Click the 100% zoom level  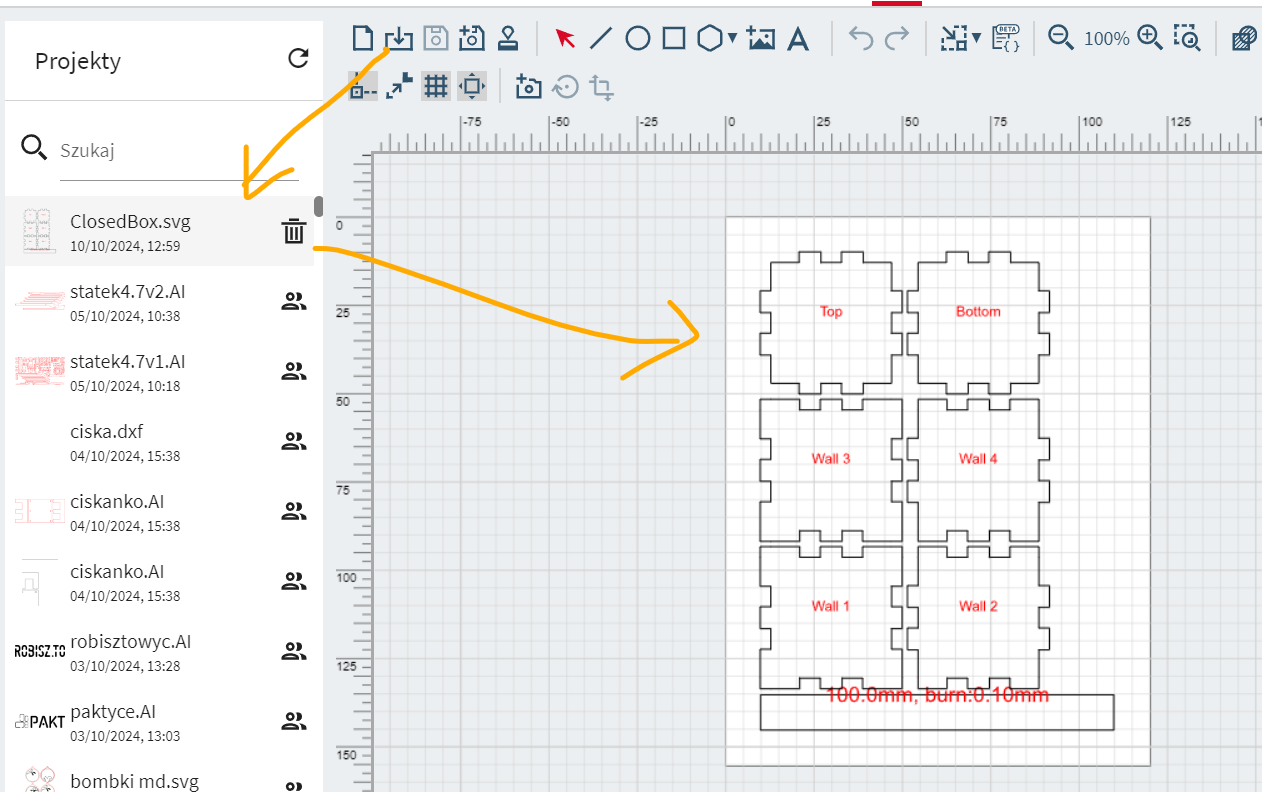click(x=1106, y=39)
